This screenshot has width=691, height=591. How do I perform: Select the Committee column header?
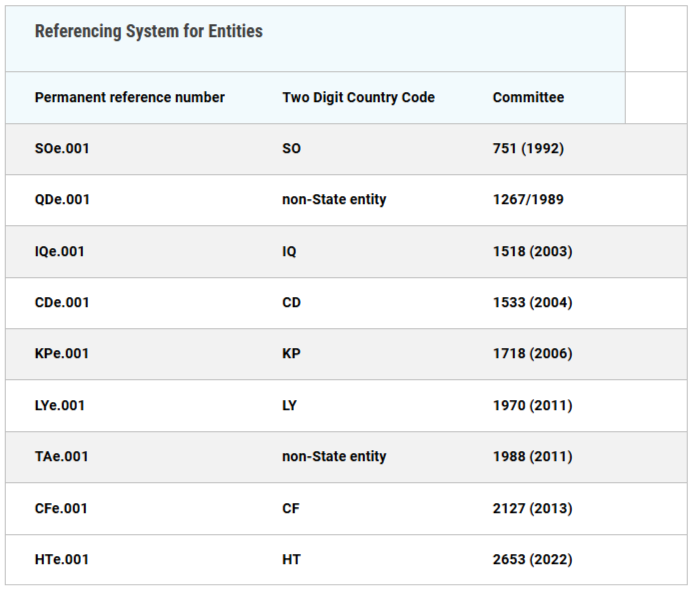528,97
